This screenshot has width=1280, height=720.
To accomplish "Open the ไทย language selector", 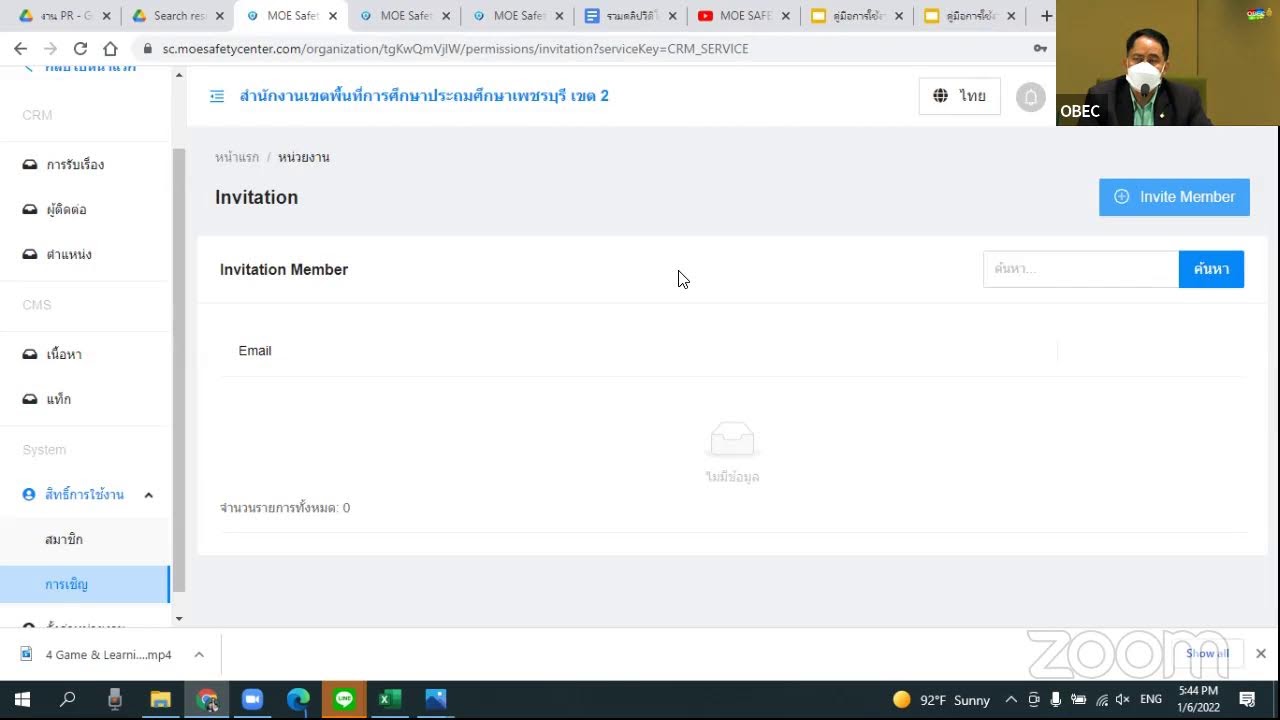I will point(959,96).
